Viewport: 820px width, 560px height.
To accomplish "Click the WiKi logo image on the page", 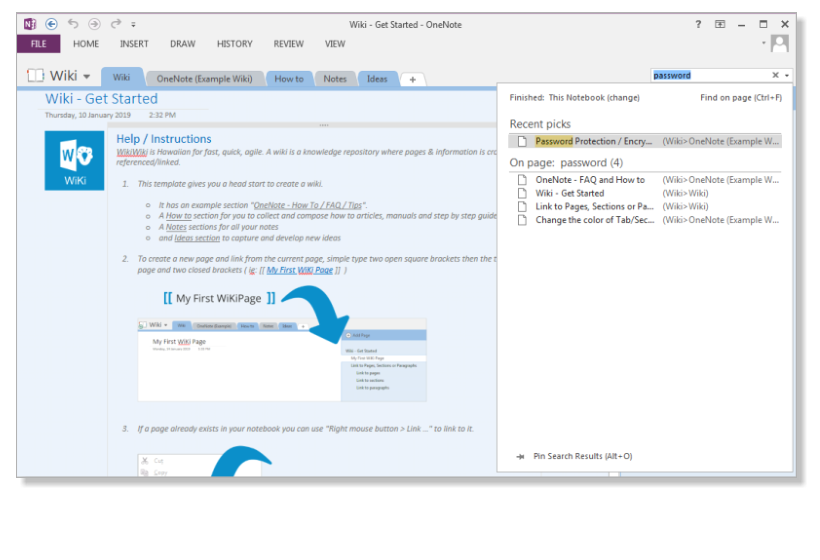I will (x=74, y=161).
